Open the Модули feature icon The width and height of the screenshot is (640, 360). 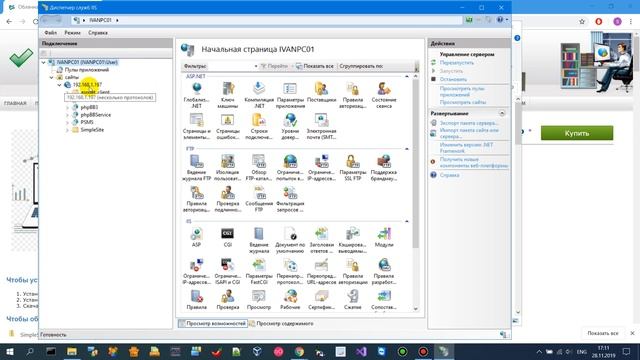click(x=384, y=237)
